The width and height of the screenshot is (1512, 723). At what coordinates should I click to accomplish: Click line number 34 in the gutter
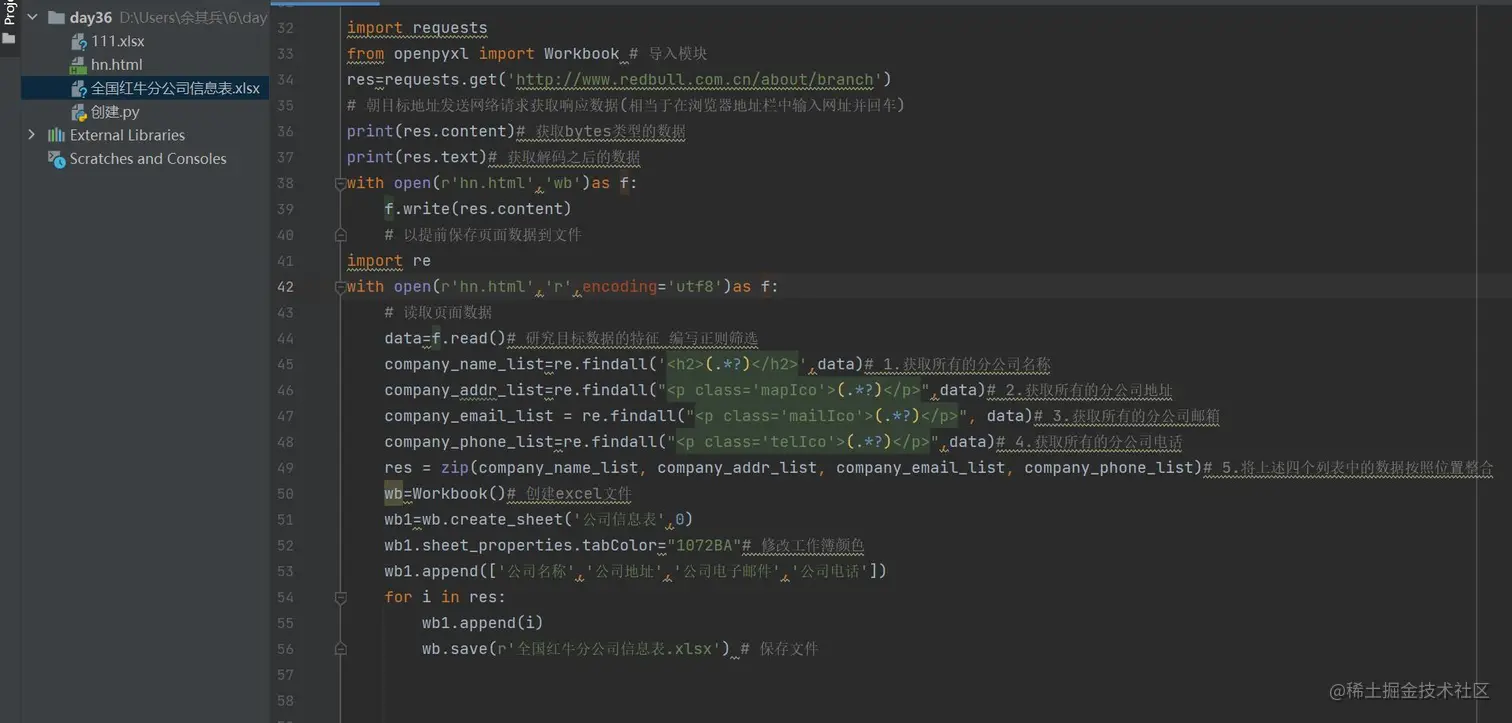pos(284,80)
